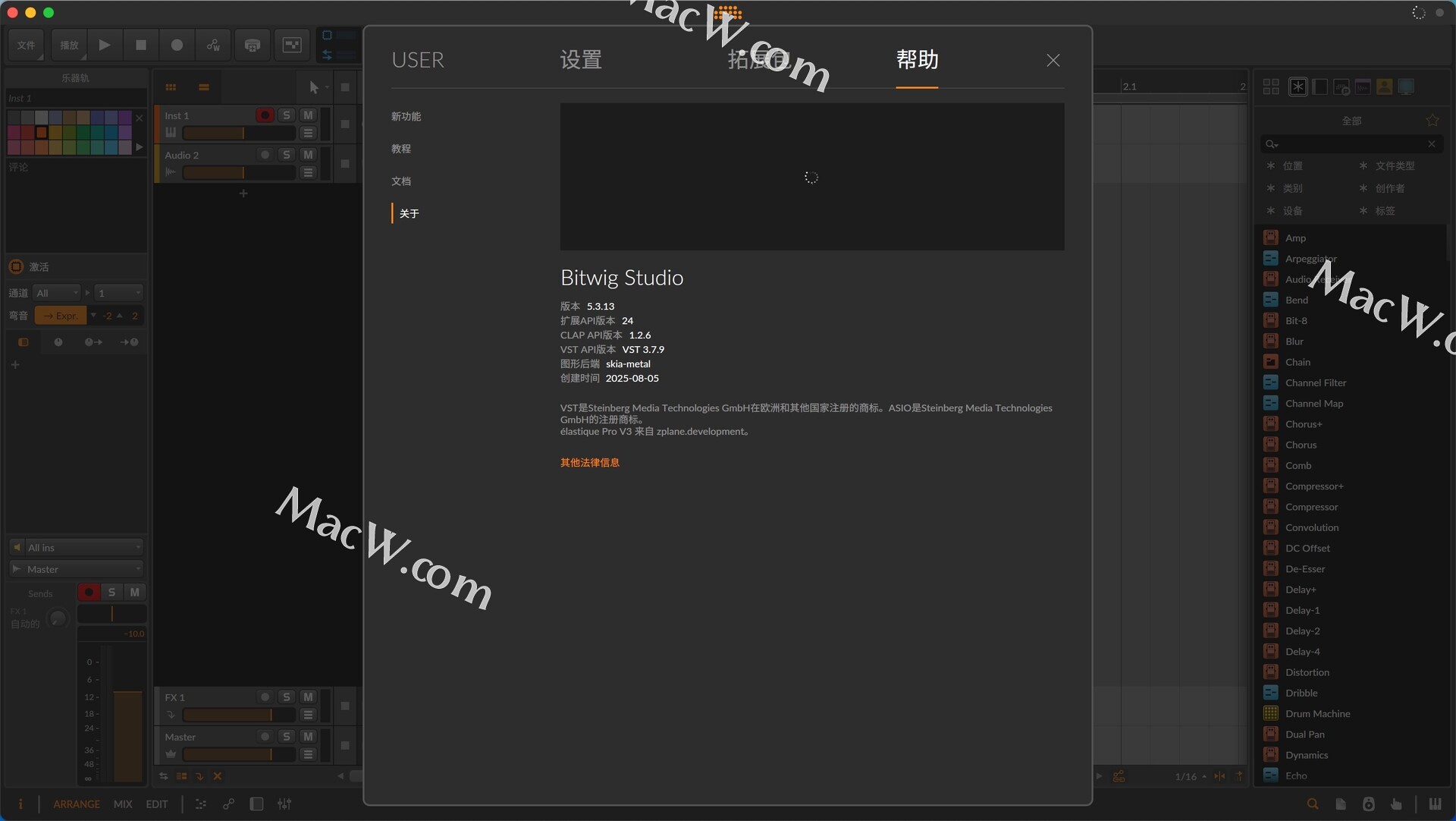Solo the Inst 1 track
Viewport: 1456px width, 821px height.
pos(286,115)
